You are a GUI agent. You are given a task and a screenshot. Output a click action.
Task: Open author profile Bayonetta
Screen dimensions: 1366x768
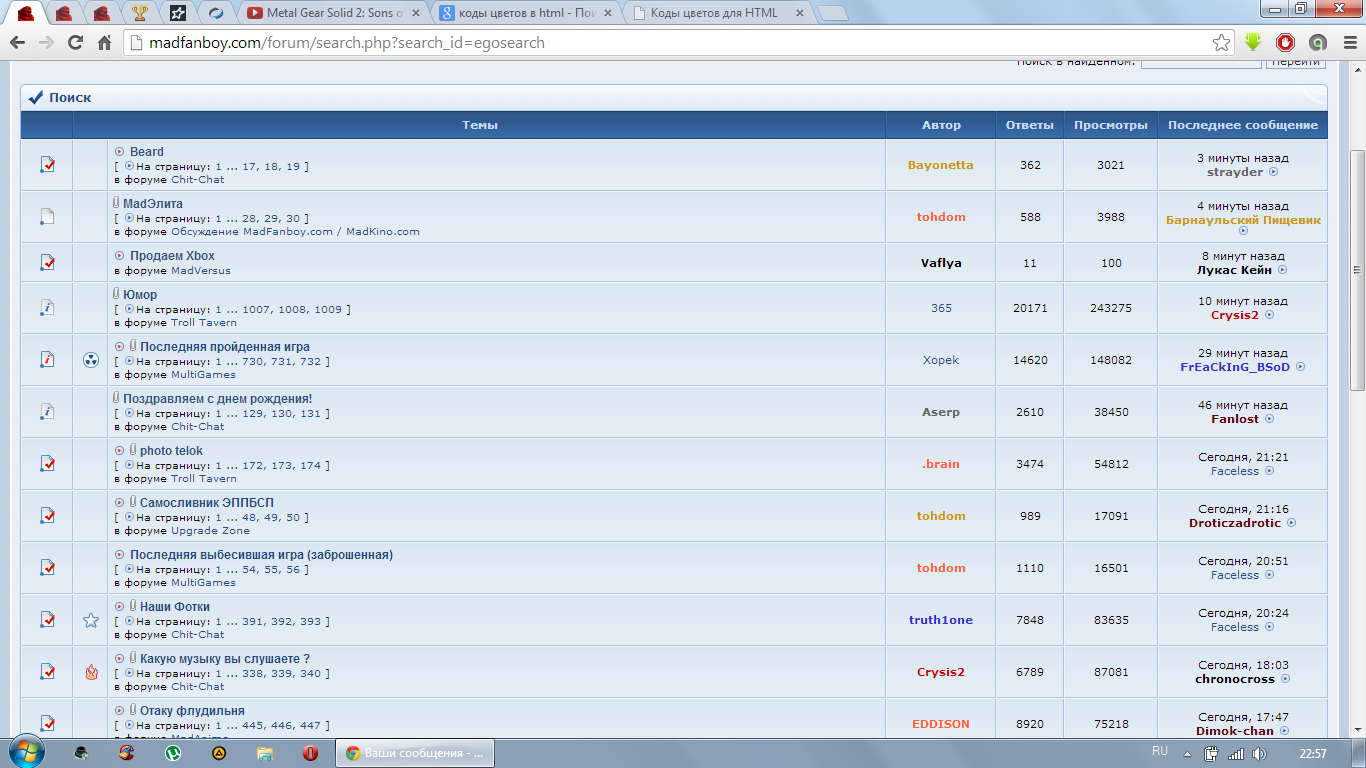point(940,165)
